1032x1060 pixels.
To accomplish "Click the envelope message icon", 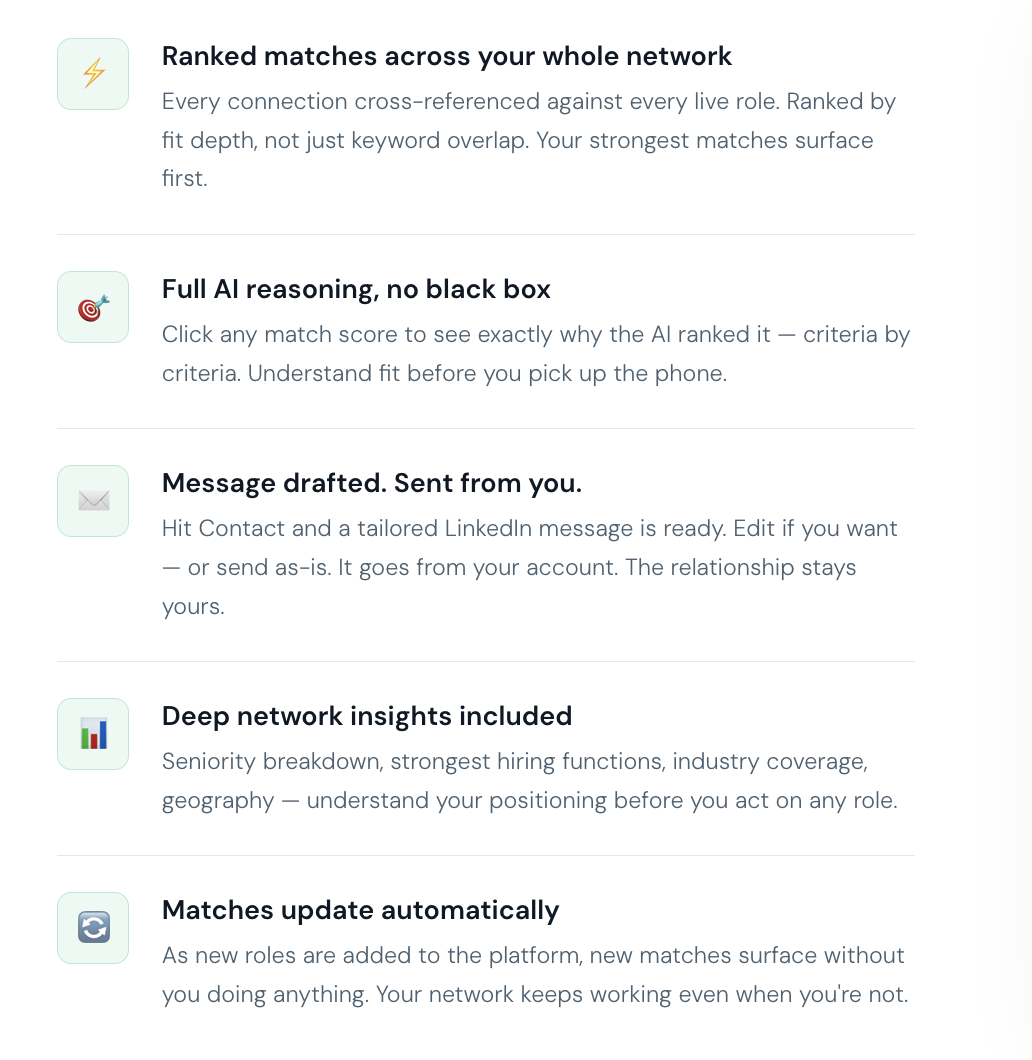I will (x=93, y=501).
